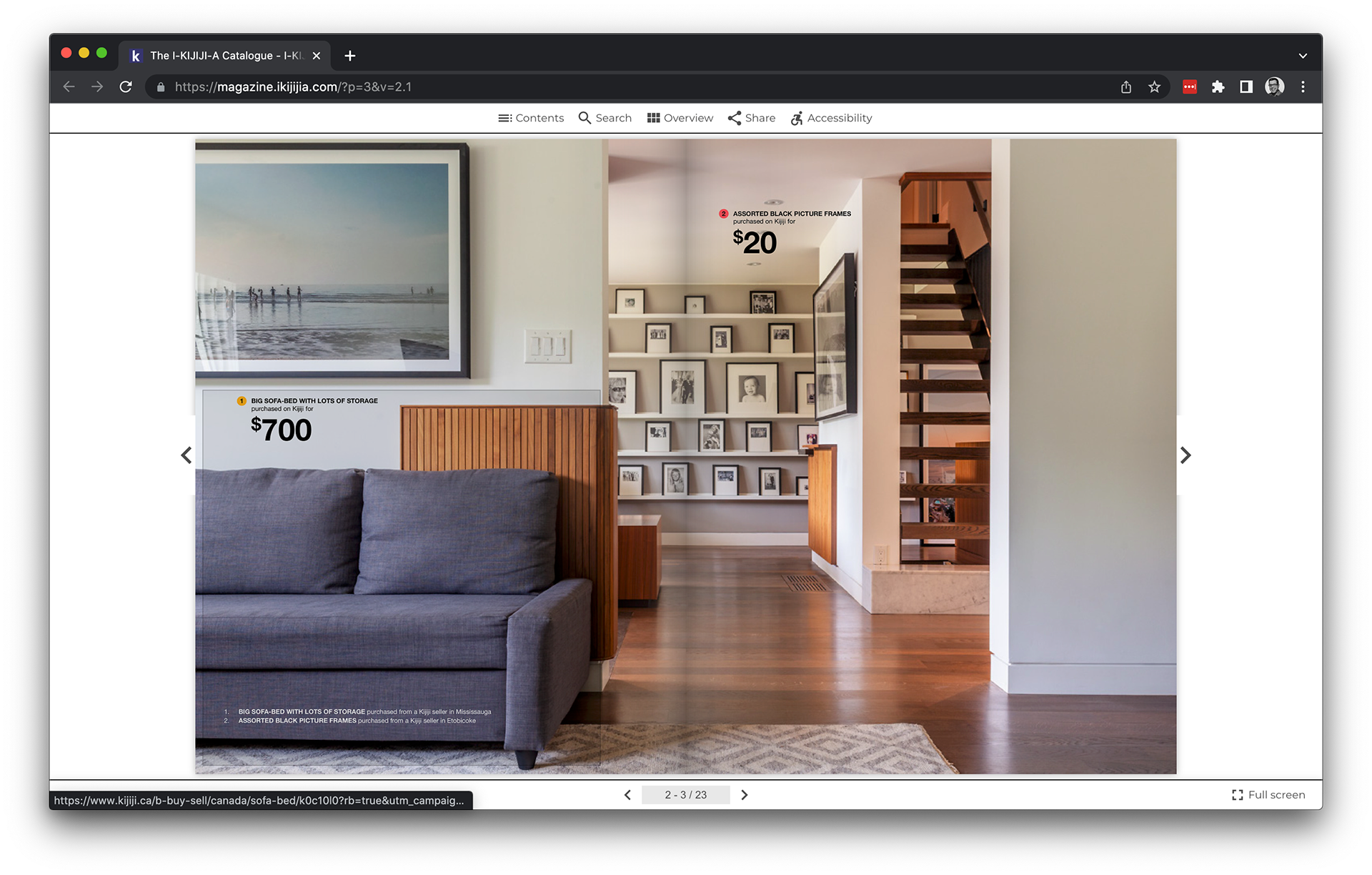Go to next page using right arrow
This screenshot has height=875, width=1372.
pyautogui.click(x=1185, y=455)
